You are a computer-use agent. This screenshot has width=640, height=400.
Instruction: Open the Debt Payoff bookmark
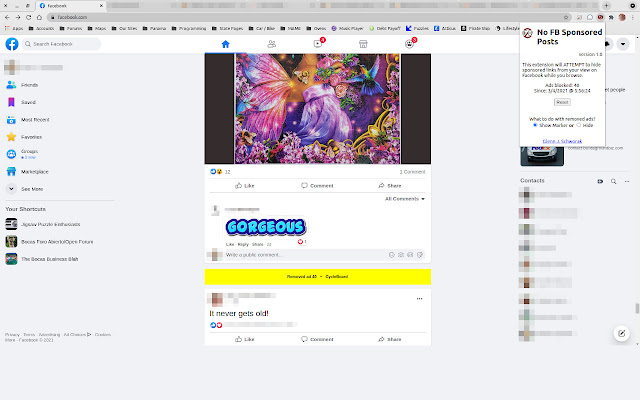coord(385,29)
